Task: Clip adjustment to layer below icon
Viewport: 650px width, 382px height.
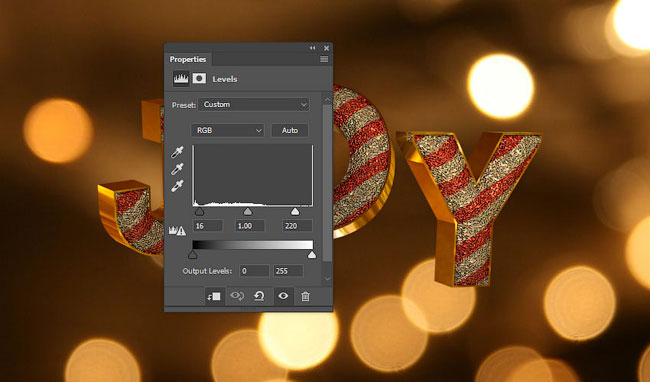Action: click(214, 296)
